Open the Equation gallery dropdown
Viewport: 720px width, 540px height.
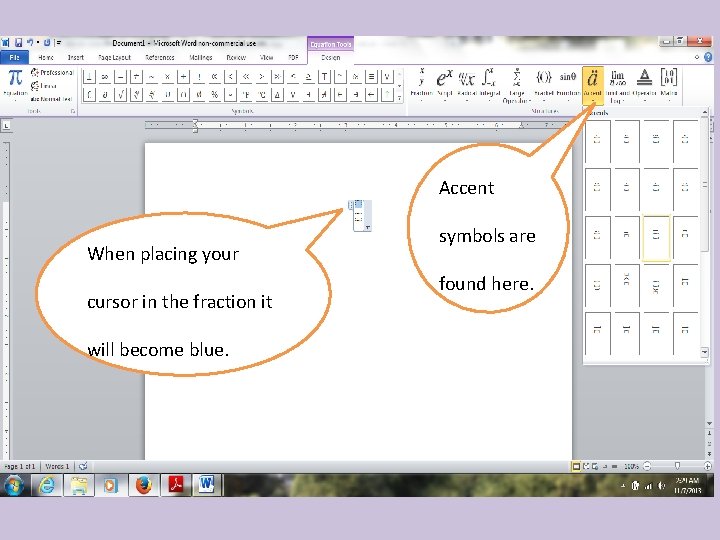(x=15, y=84)
